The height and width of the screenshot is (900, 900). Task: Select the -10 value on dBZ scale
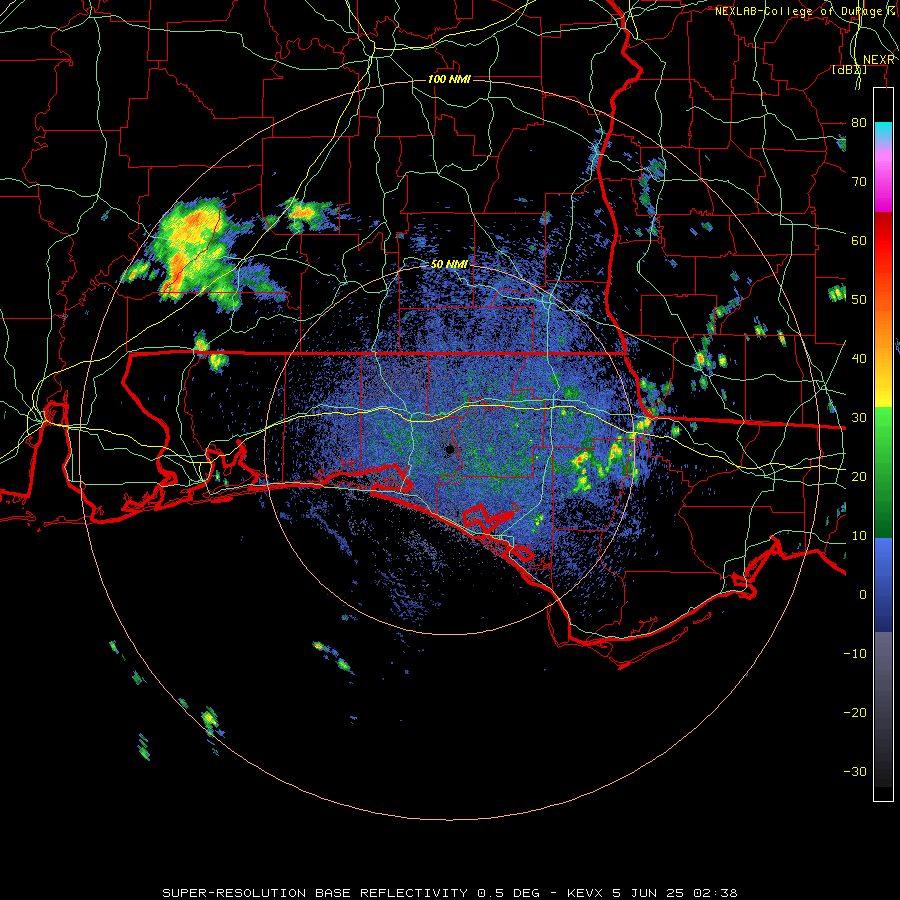(x=855, y=653)
